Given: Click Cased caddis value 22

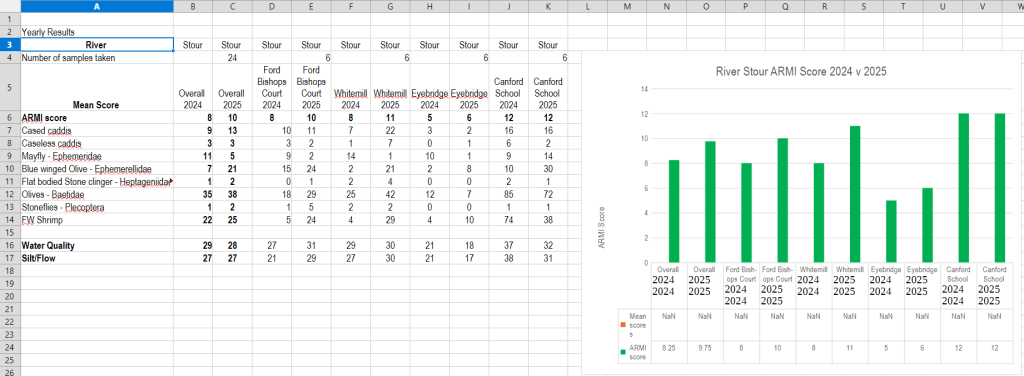Looking at the screenshot, I should (x=390, y=131).
